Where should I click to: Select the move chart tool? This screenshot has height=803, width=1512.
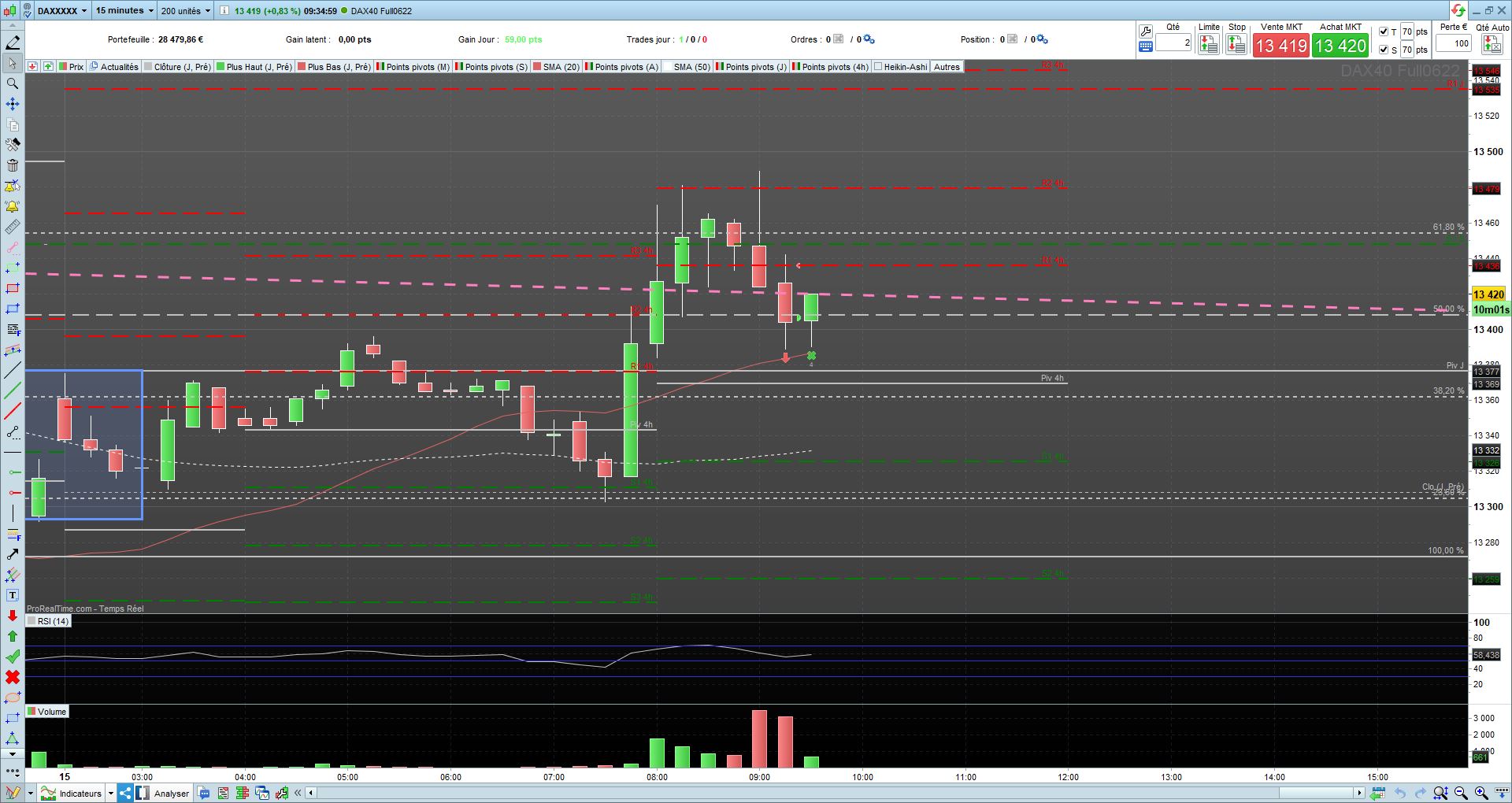13,104
